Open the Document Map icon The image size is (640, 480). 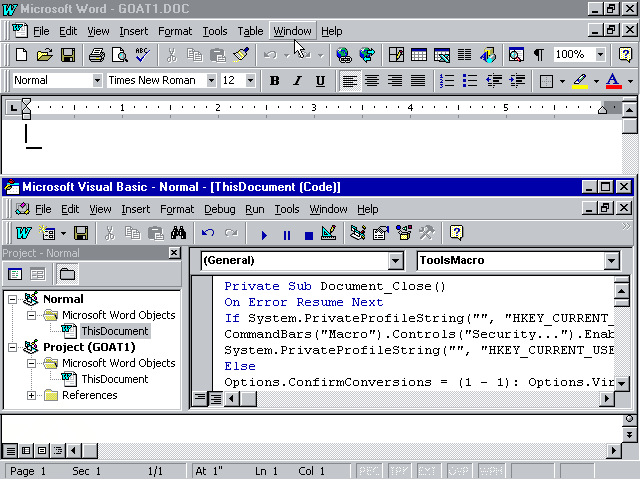tap(516, 54)
